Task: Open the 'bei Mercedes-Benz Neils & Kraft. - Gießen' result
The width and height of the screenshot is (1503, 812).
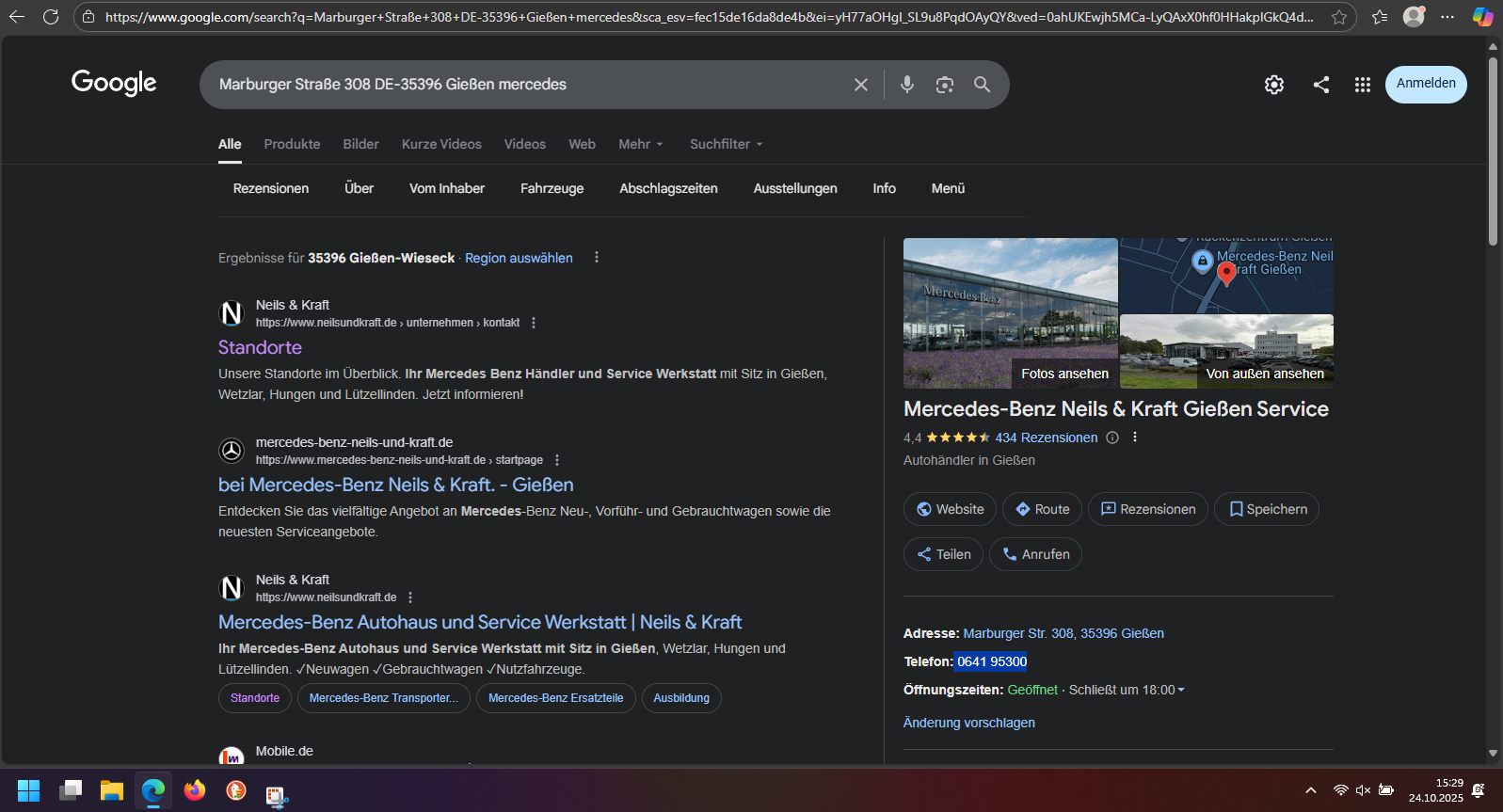Action: tap(396, 485)
